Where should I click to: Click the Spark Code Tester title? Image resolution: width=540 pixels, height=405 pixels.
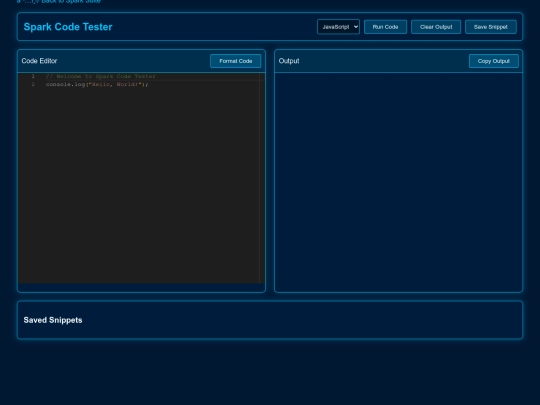(x=68, y=27)
